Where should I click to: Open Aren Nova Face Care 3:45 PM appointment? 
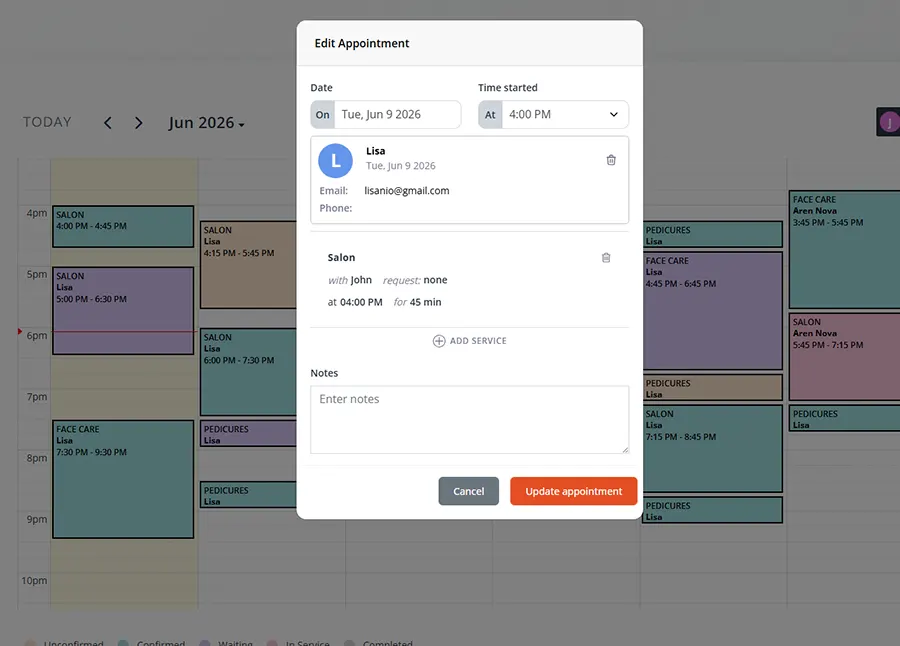tap(844, 250)
